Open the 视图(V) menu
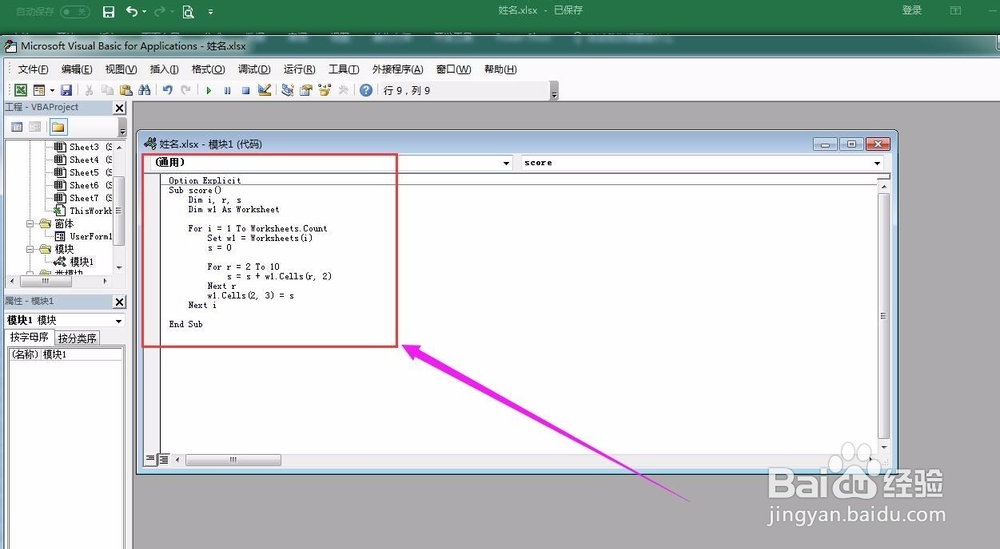The width and height of the screenshot is (1000, 549). [x=121, y=70]
